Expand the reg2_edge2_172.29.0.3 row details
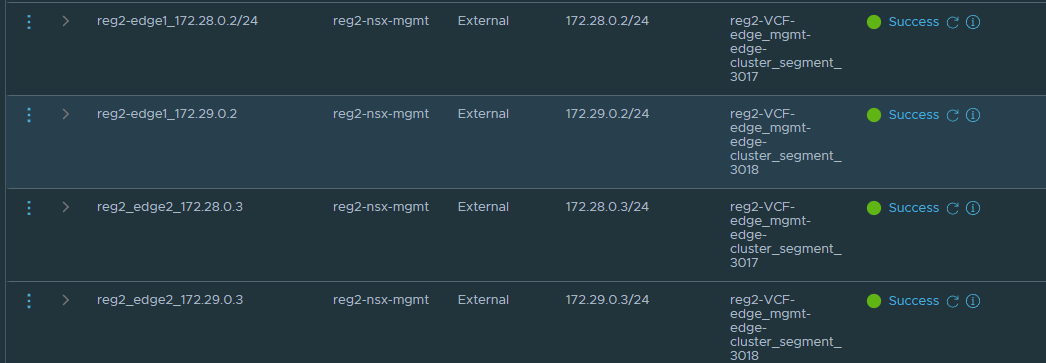Viewport: 1046px width, 363px height. pos(65,300)
